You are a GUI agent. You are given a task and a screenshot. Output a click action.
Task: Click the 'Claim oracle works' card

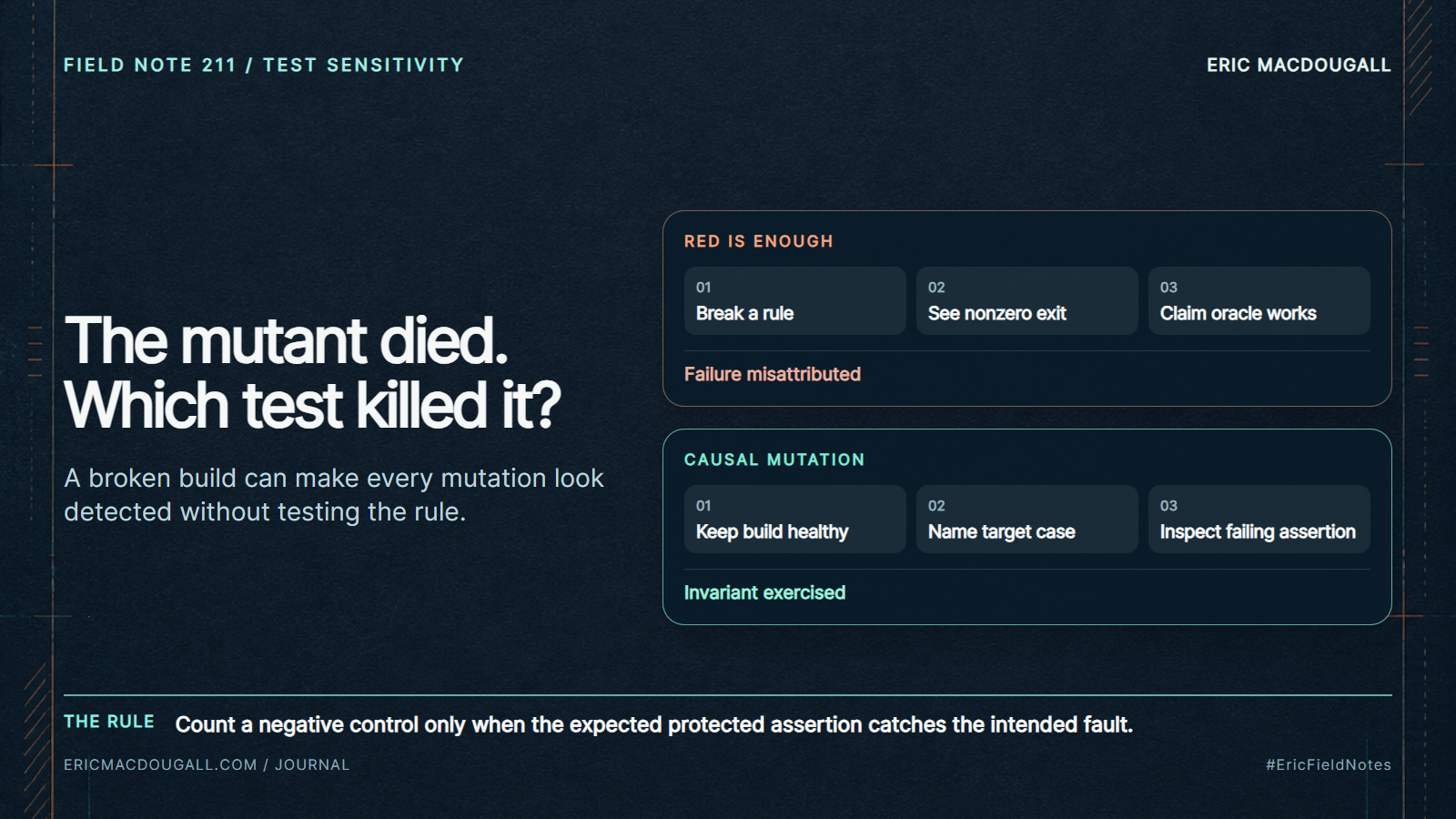[x=1259, y=300]
